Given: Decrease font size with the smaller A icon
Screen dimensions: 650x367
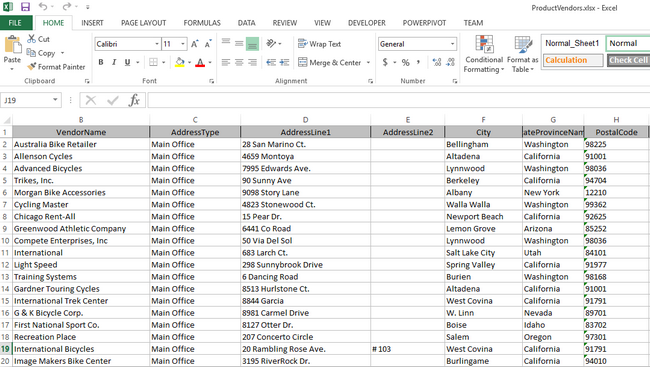Looking at the screenshot, I should (x=208, y=44).
